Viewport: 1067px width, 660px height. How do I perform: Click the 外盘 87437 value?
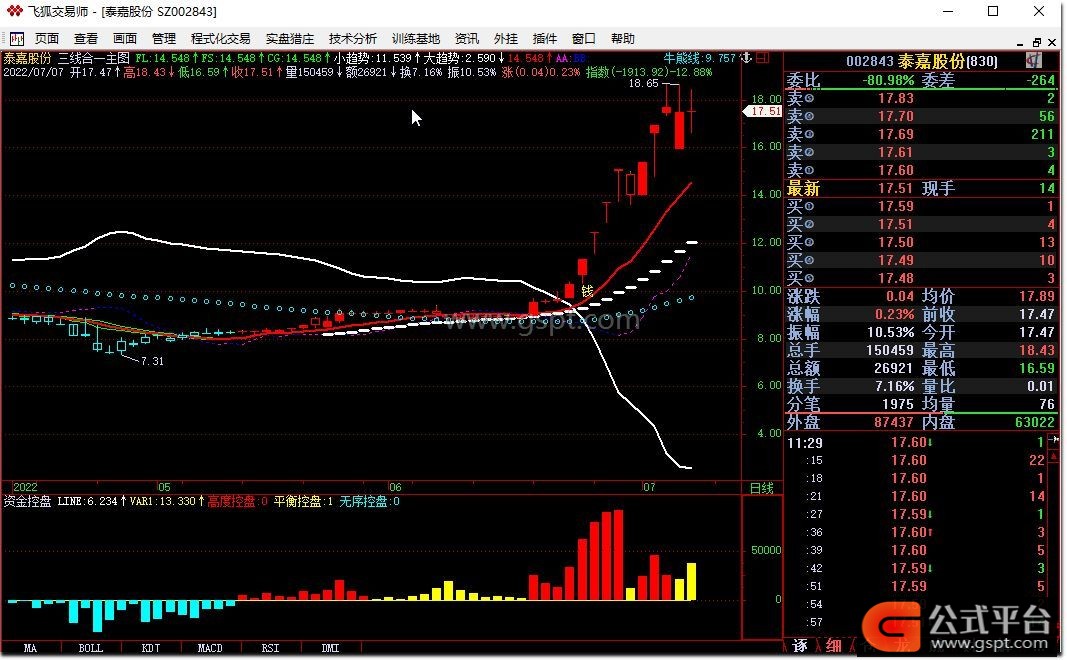894,423
